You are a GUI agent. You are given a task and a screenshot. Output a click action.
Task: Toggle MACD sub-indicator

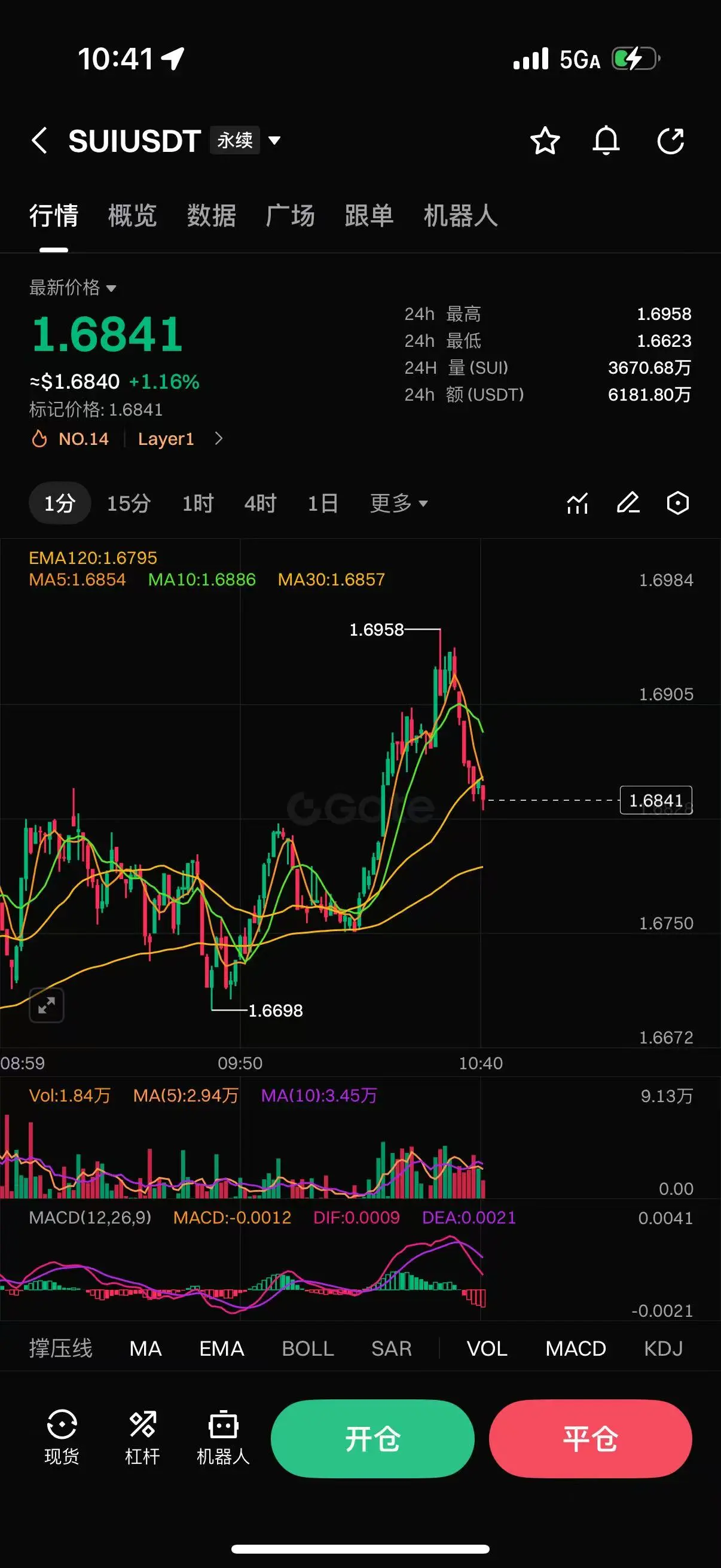(576, 1349)
